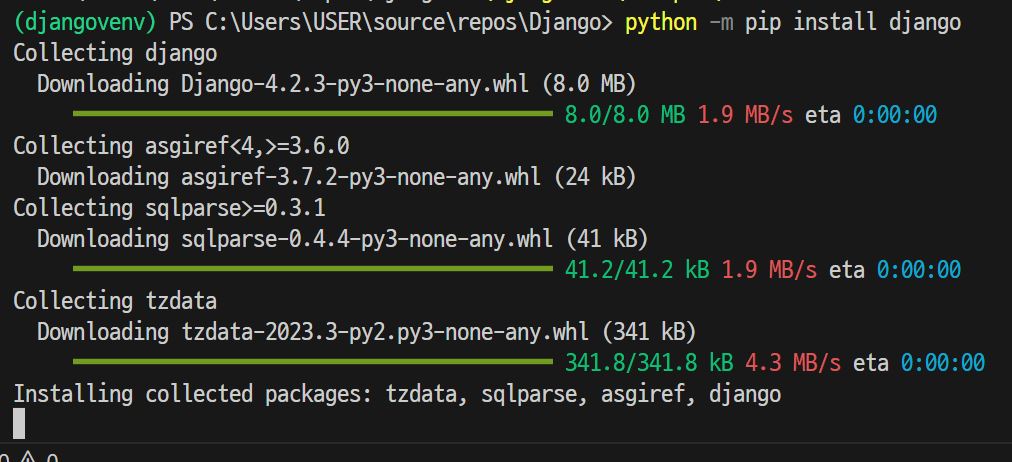
Task: Click the 'pip install django' command text
Action: (x=853, y=23)
